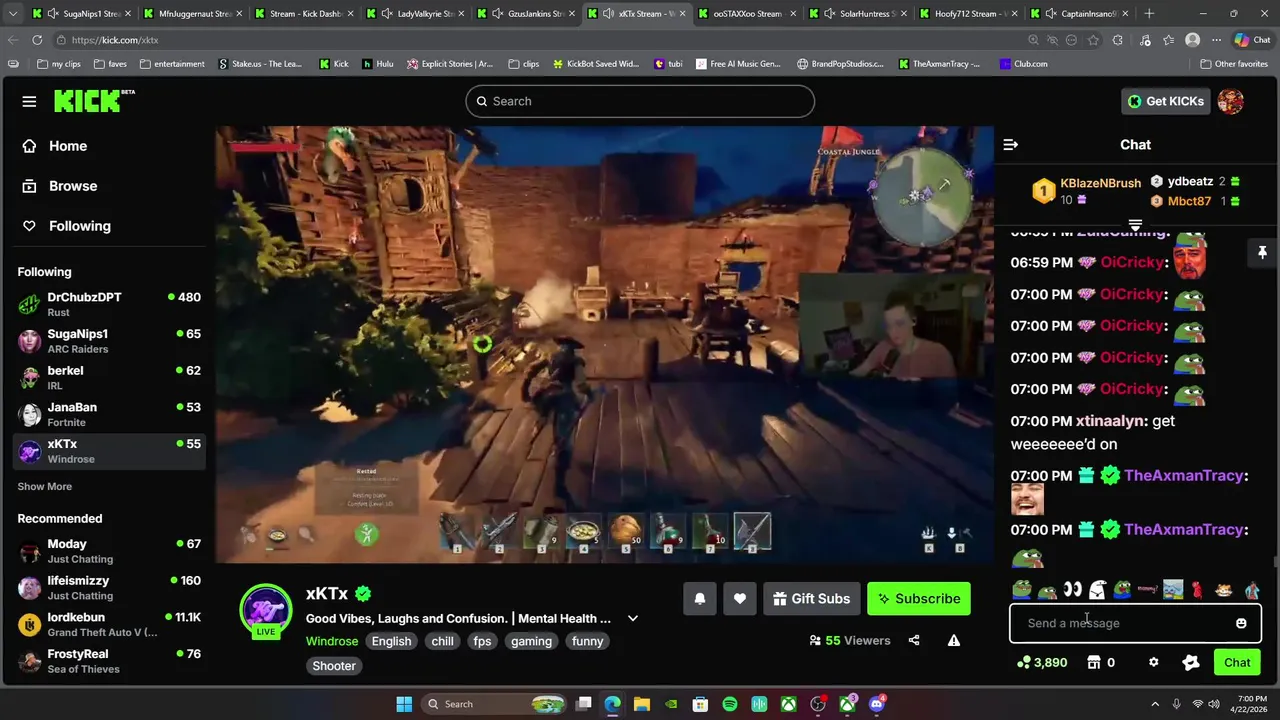Open chat settings gear
The image size is (1280, 720).
[x=1153, y=662]
